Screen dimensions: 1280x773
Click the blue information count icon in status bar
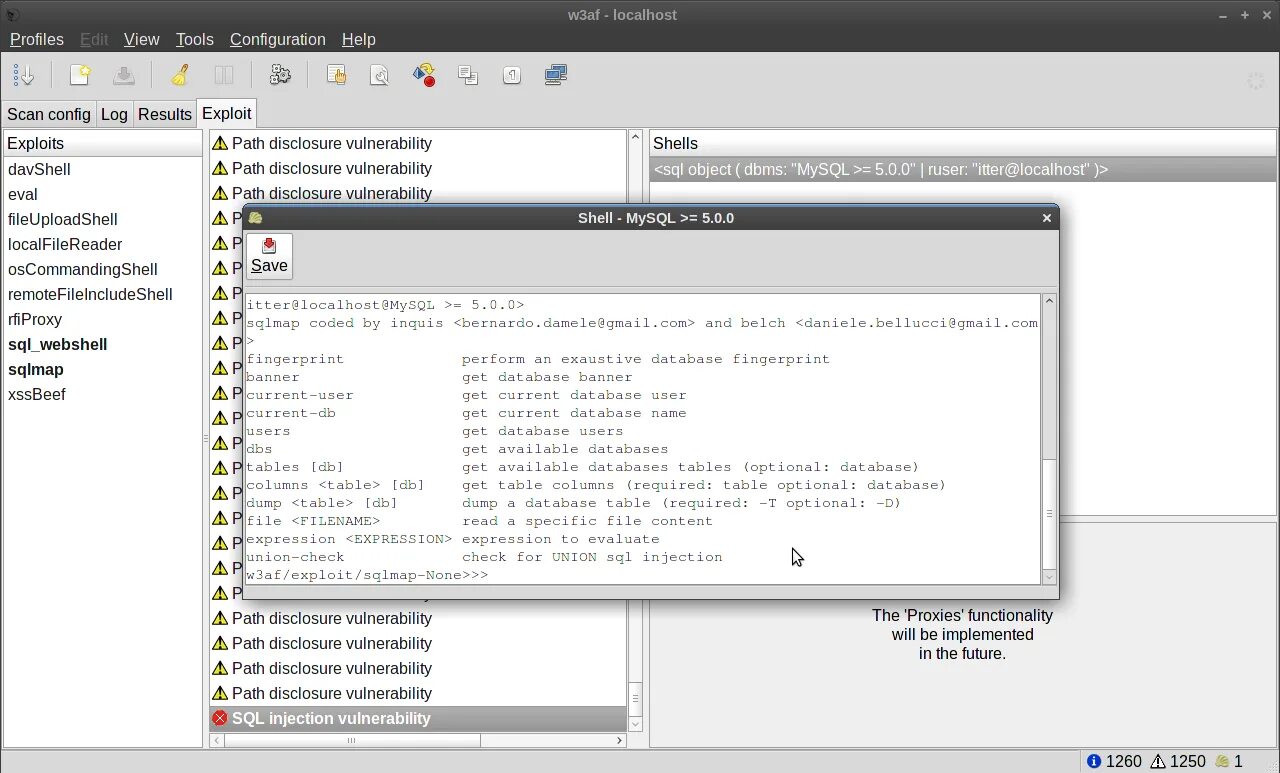click(x=1094, y=762)
